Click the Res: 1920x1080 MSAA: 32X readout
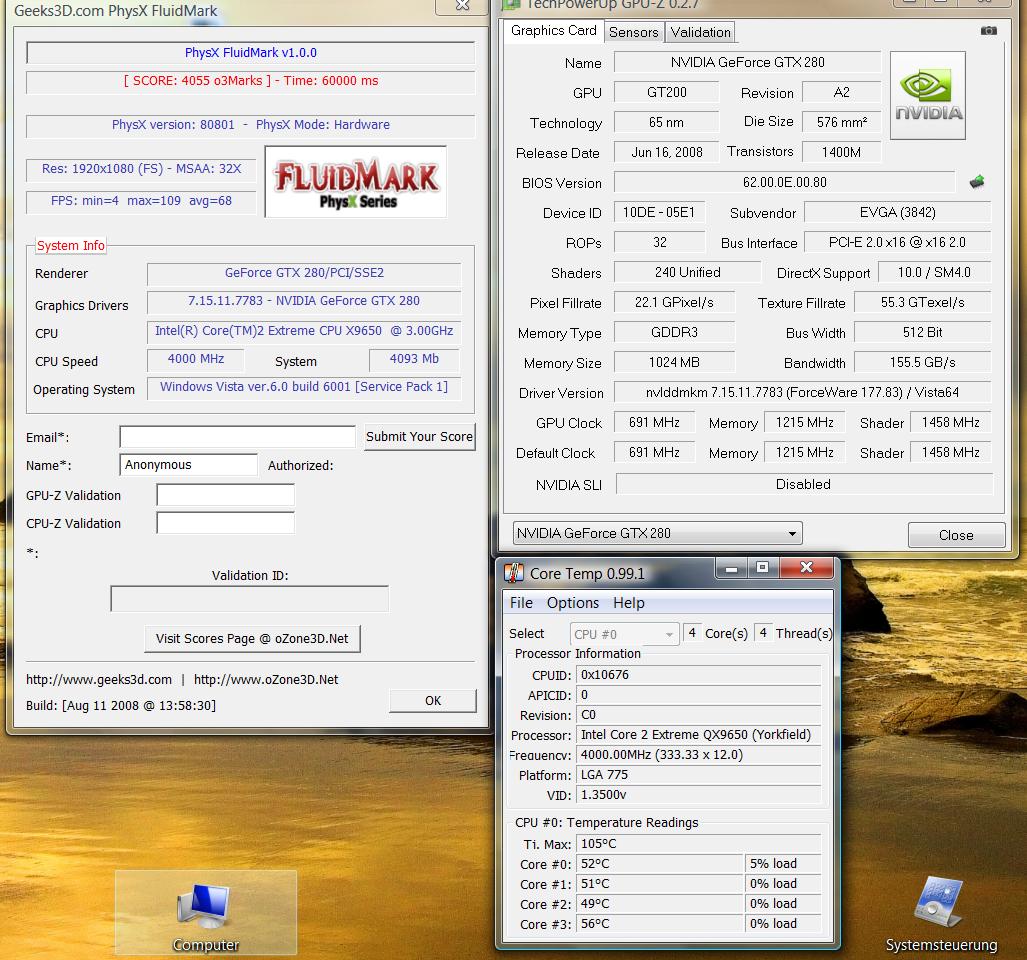The width and height of the screenshot is (1027, 960). [141, 169]
